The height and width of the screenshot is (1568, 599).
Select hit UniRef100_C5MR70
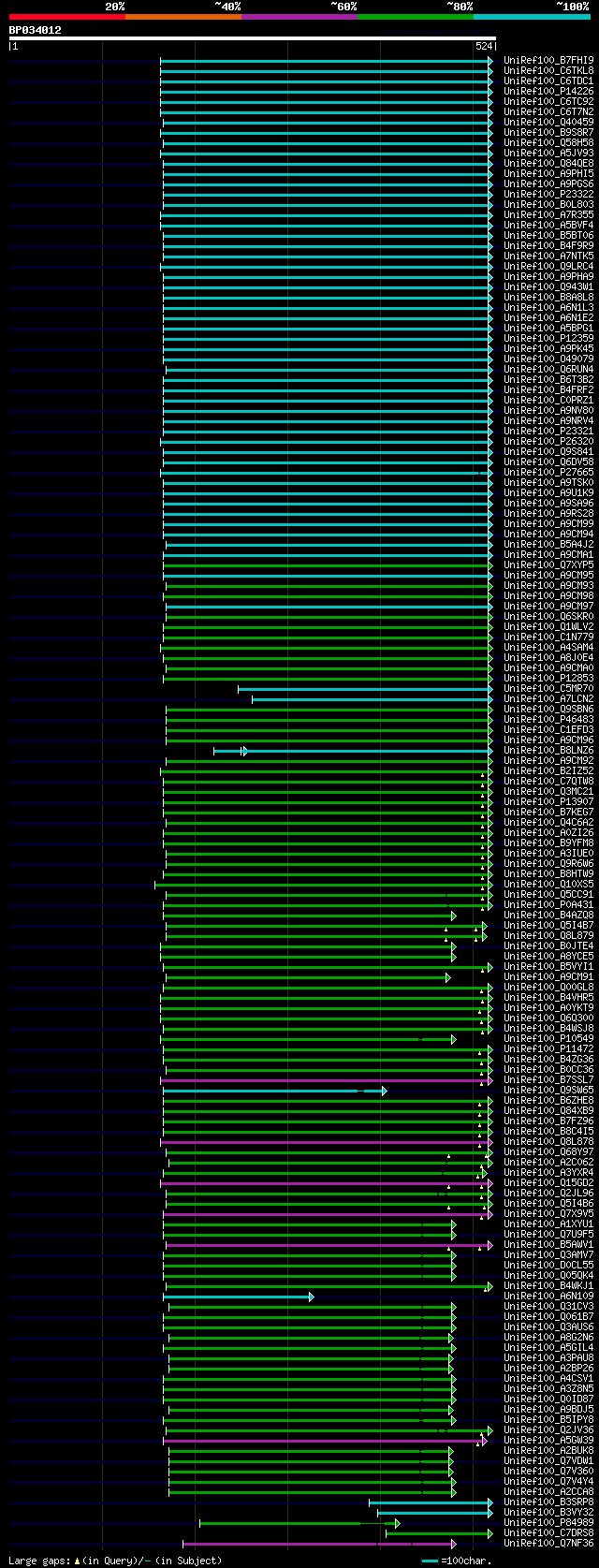pyautogui.click(x=548, y=688)
